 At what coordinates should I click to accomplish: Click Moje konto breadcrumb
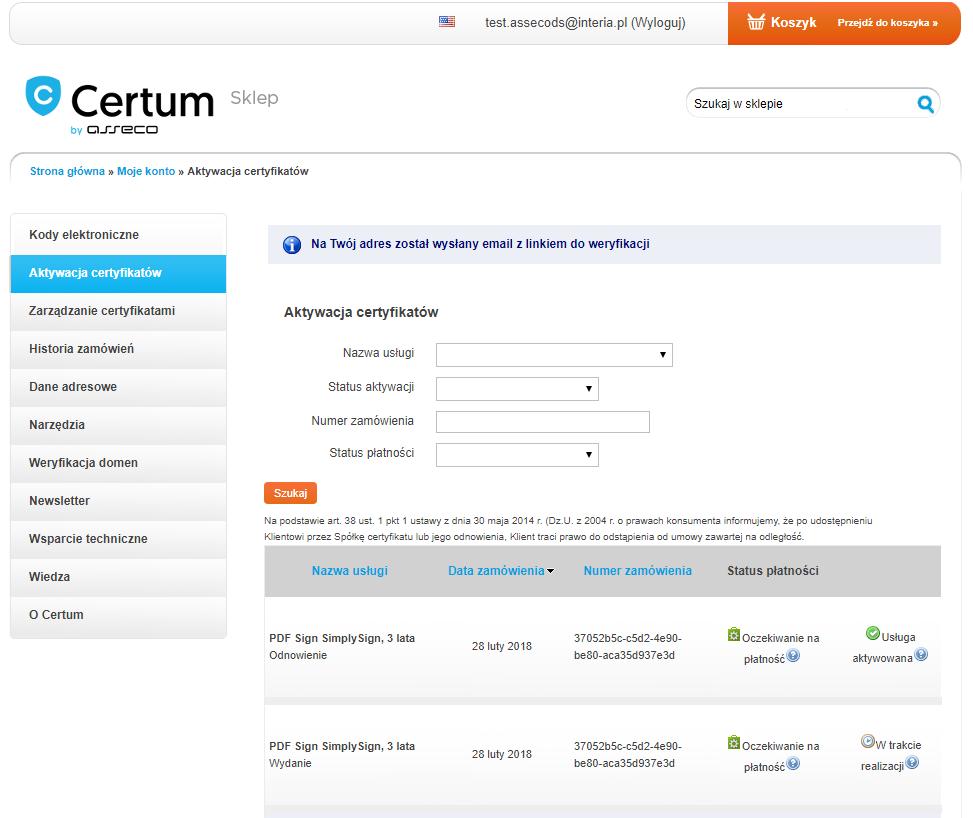tap(146, 171)
